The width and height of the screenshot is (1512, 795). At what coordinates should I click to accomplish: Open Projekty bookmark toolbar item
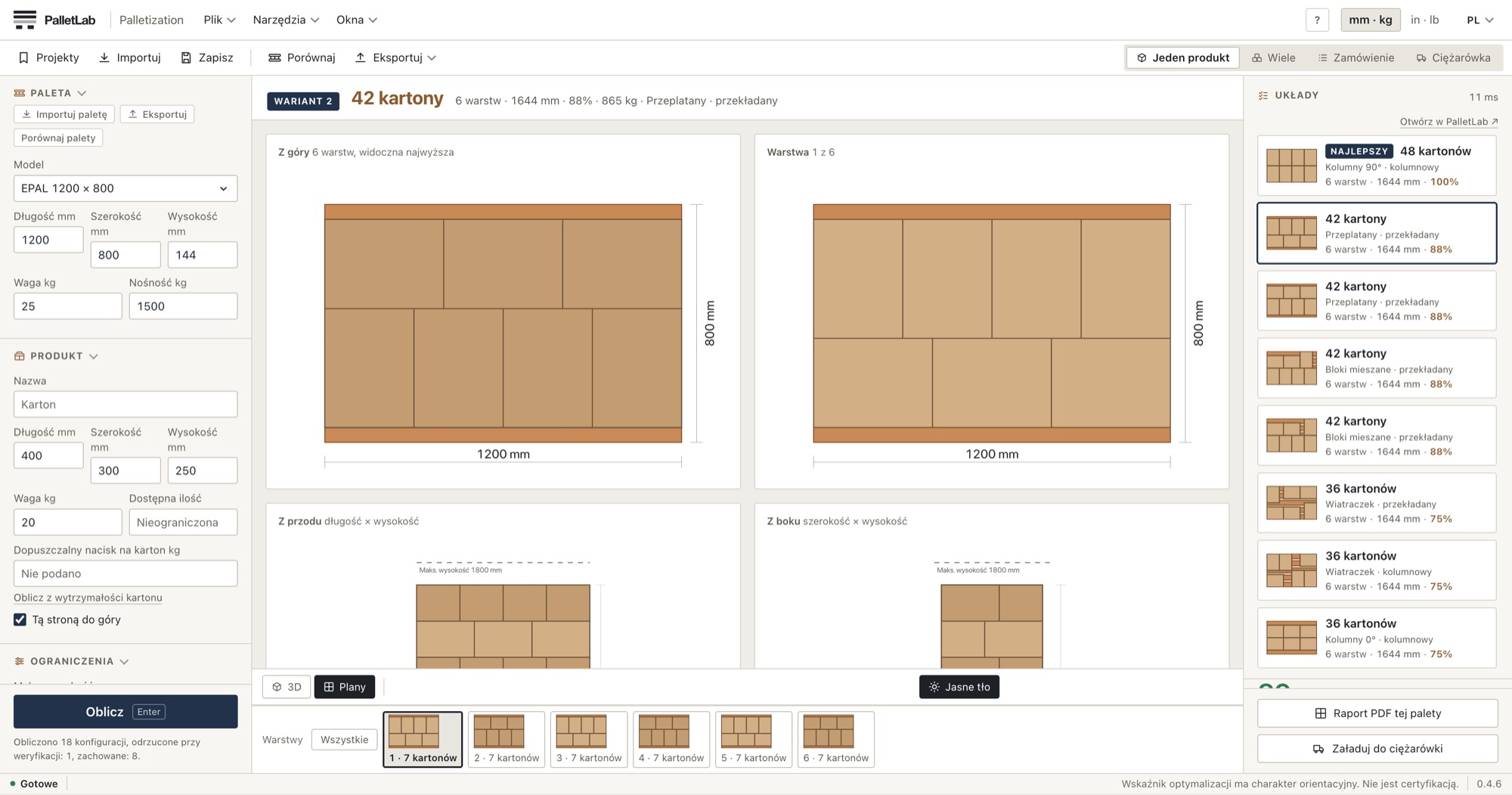tap(48, 57)
